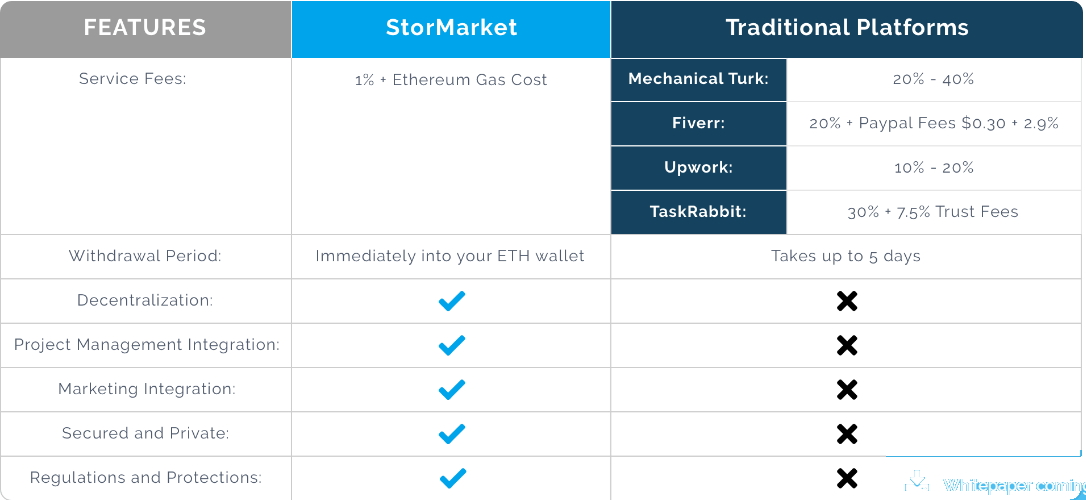Click the Decentralization blue checkmark icon
1086x500 pixels.
tap(452, 301)
